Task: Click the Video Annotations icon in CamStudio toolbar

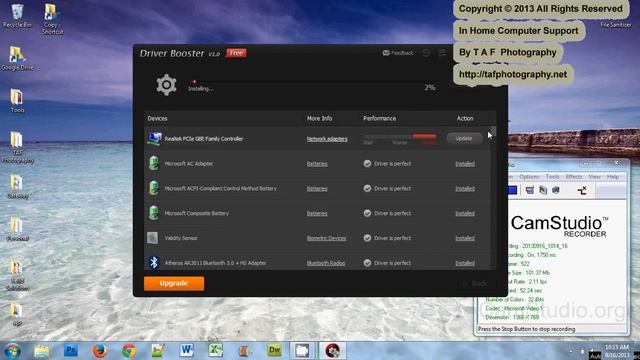Action: click(556, 190)
